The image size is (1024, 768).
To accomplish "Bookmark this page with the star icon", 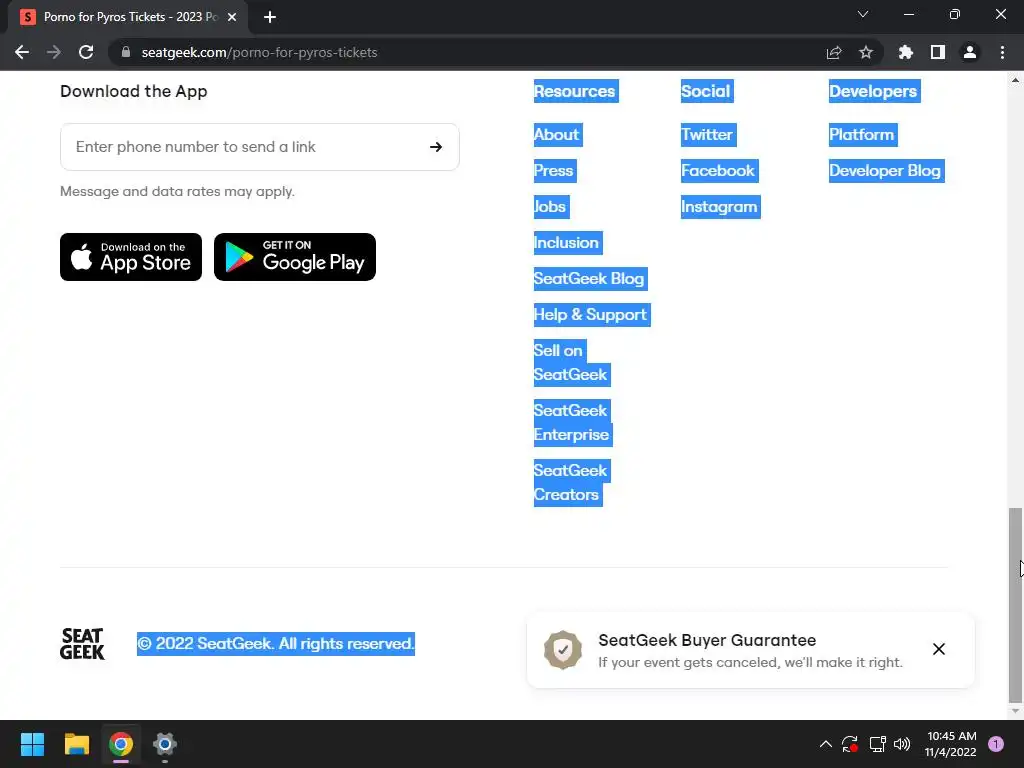I will pos(866,52).
